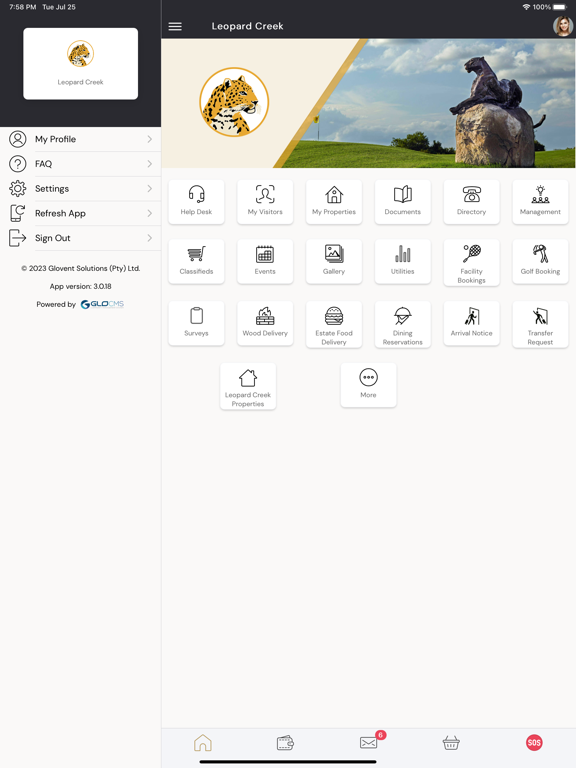The height and width of the screenshot is (768, 576).
Task: Open the Management tile
Action: (540, 202)
